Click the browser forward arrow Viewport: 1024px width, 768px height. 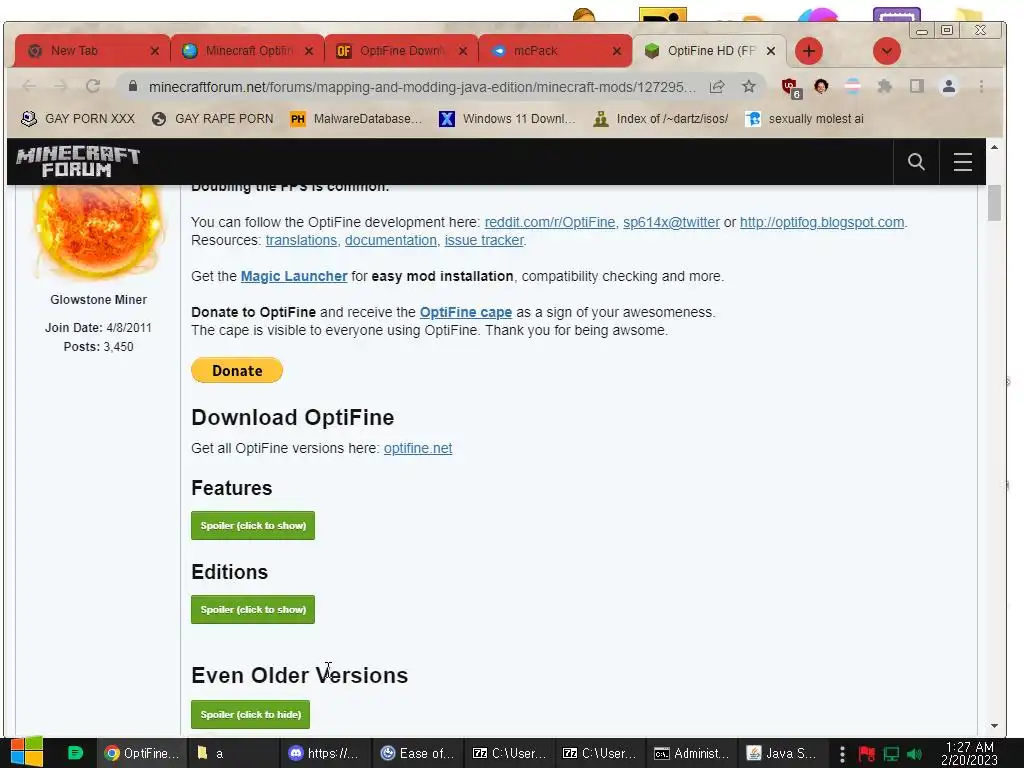pyautogui.click(x=61, y=86)
